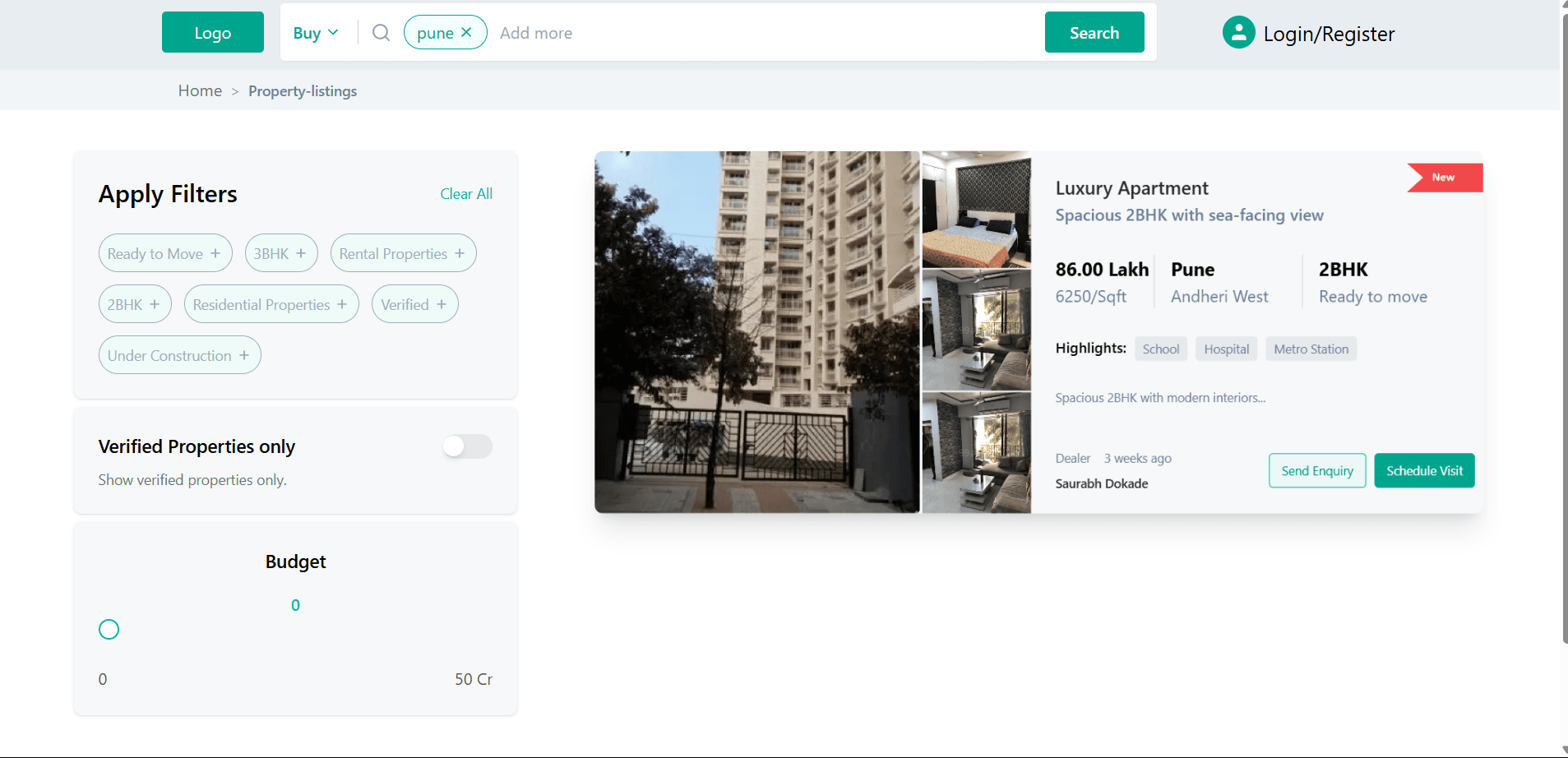Click the search magnifier icon
Viewport: 1568px width, 758px height.
point(381,33)
